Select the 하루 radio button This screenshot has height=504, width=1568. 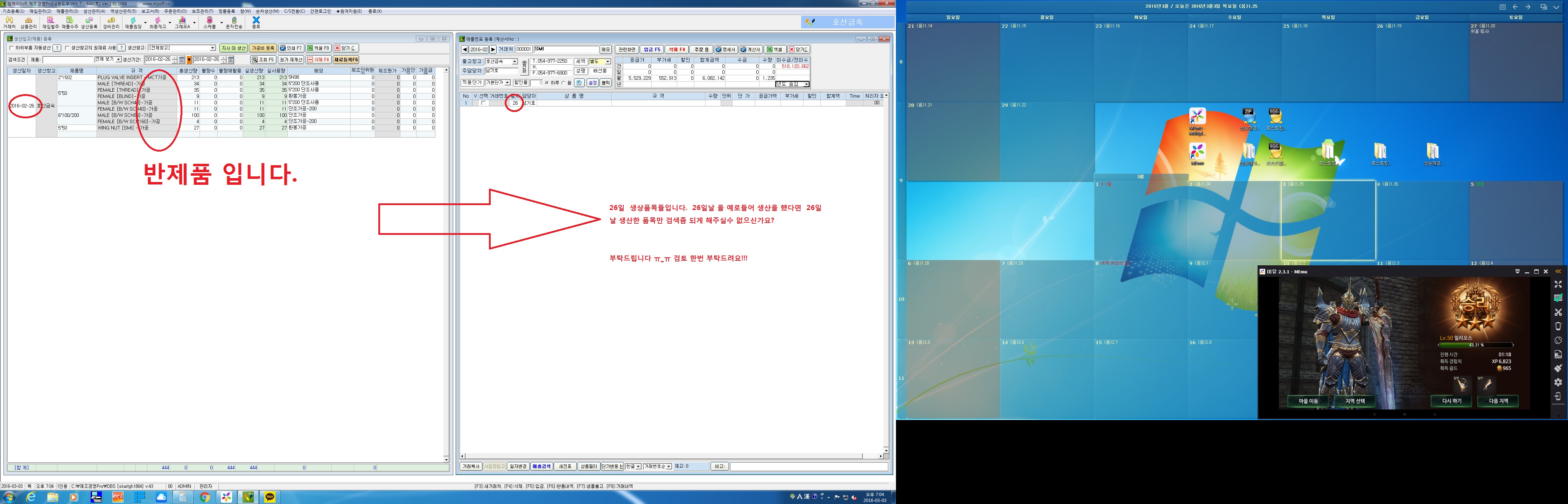point(547,83)
